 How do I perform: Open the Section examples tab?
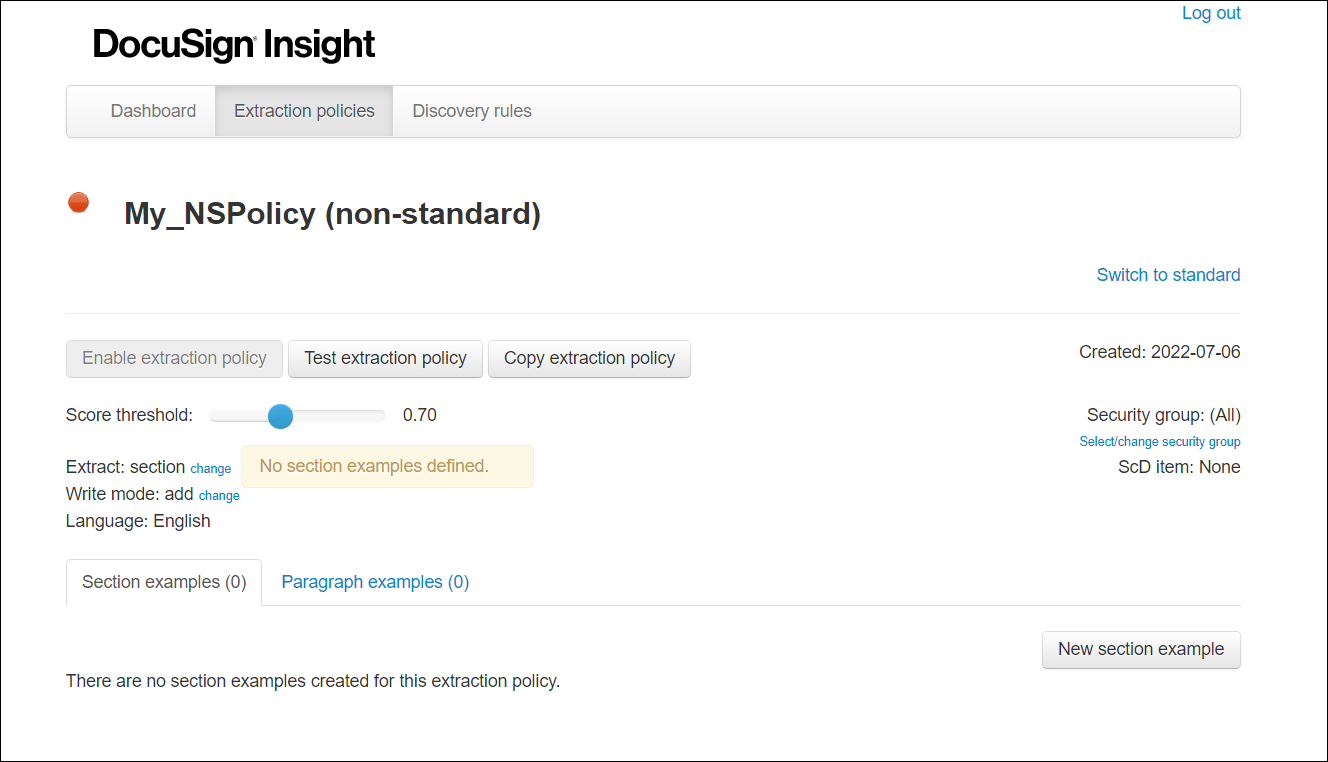(163, 581)
